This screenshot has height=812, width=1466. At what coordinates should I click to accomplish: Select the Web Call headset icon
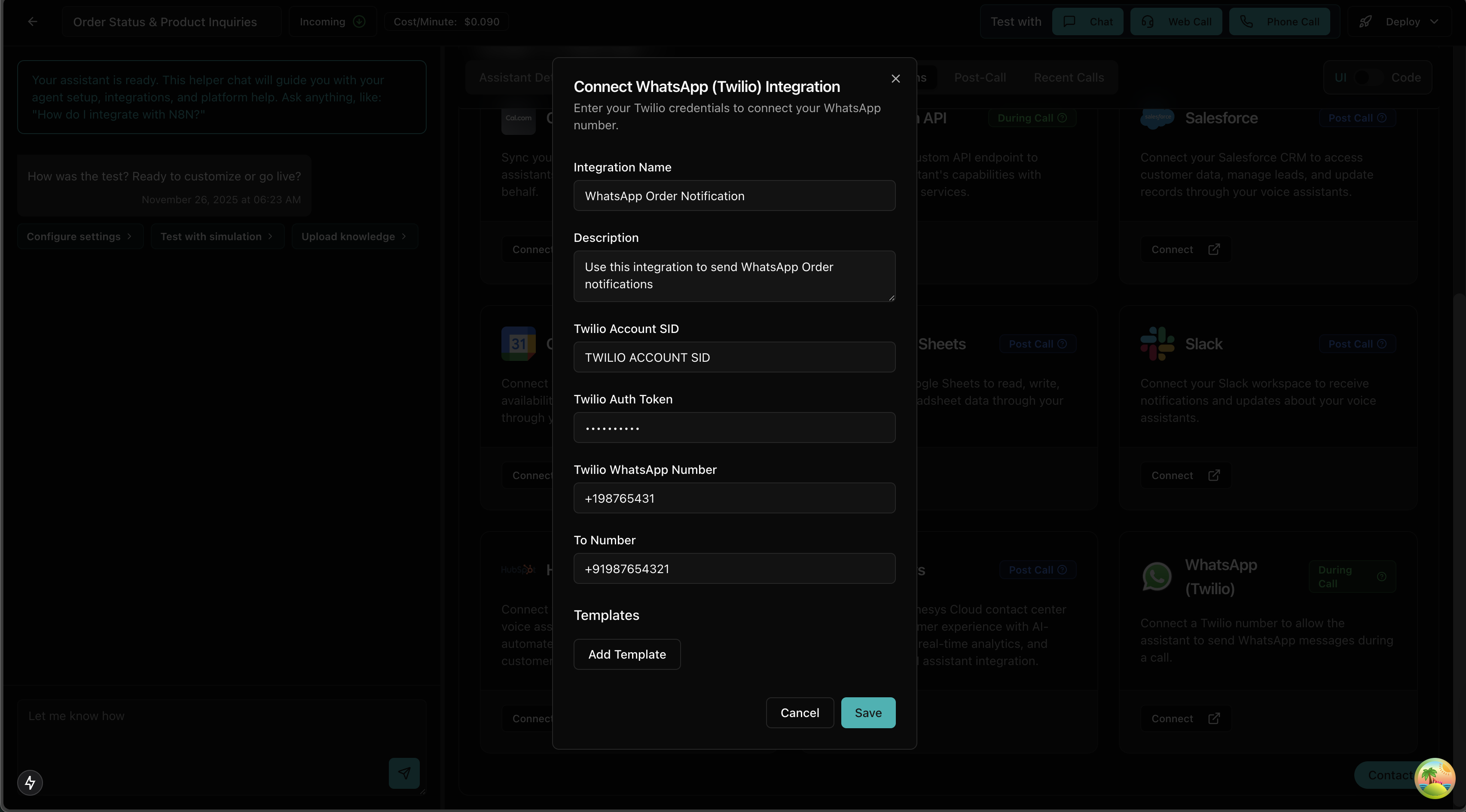tap(1148, 21)
